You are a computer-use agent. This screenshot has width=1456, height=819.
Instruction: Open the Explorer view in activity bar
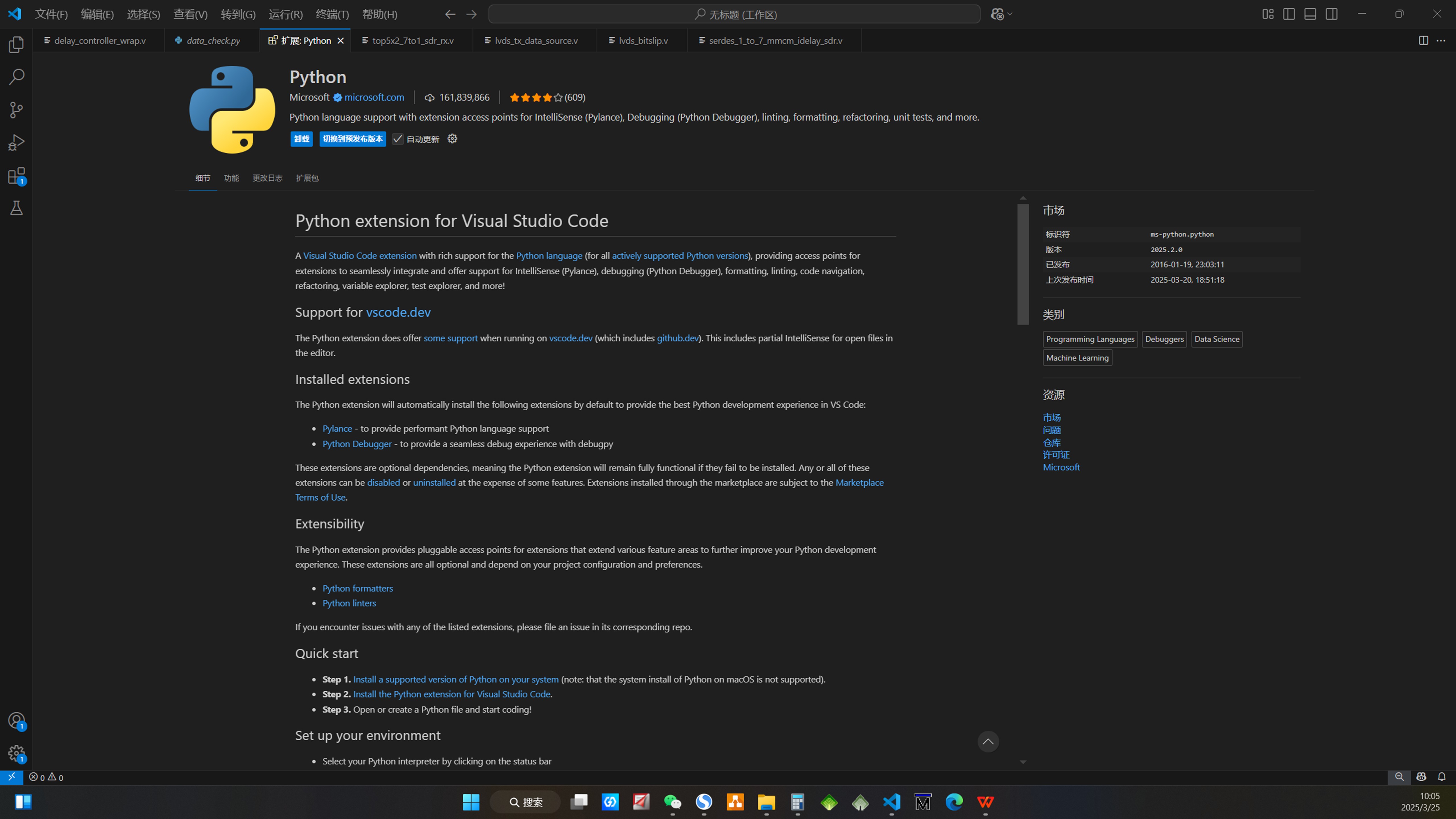coord(16,44)
